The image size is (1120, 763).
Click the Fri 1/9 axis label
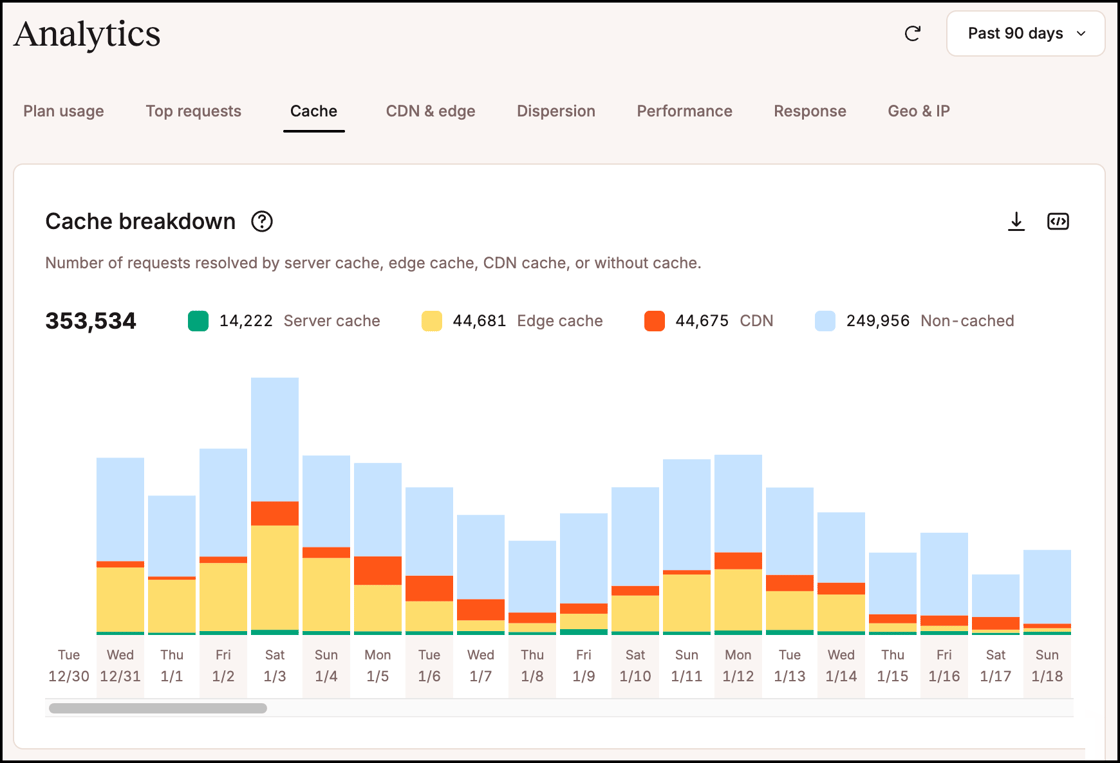pyautogui.click(x=584, y=665)
